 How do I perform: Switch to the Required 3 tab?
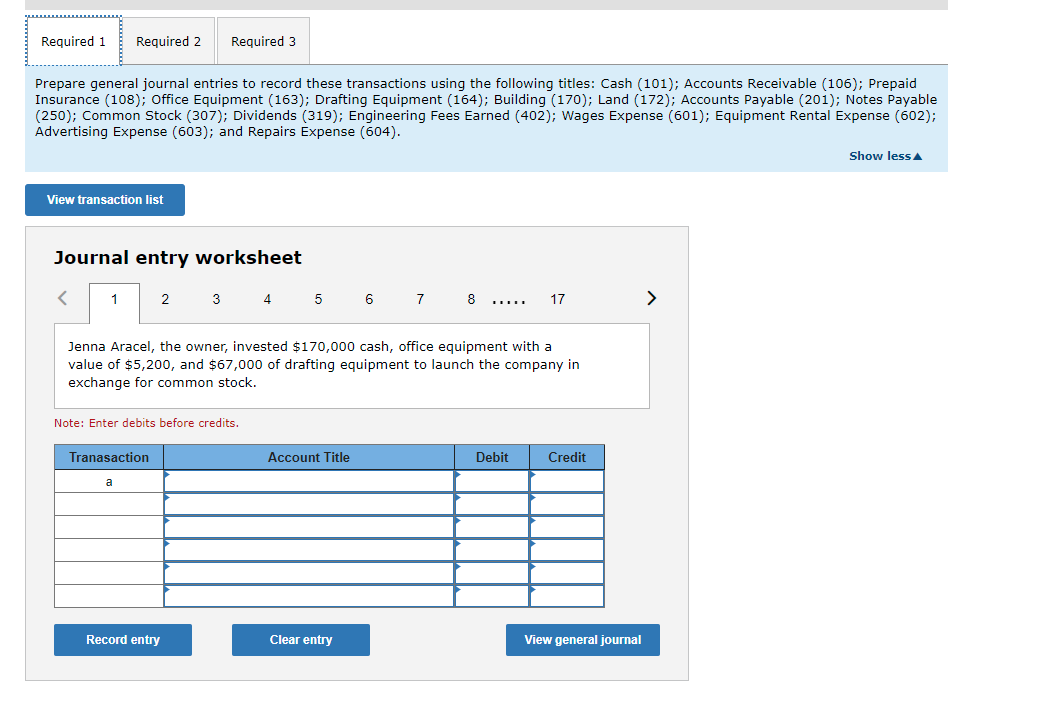click(x=262, y=41)
